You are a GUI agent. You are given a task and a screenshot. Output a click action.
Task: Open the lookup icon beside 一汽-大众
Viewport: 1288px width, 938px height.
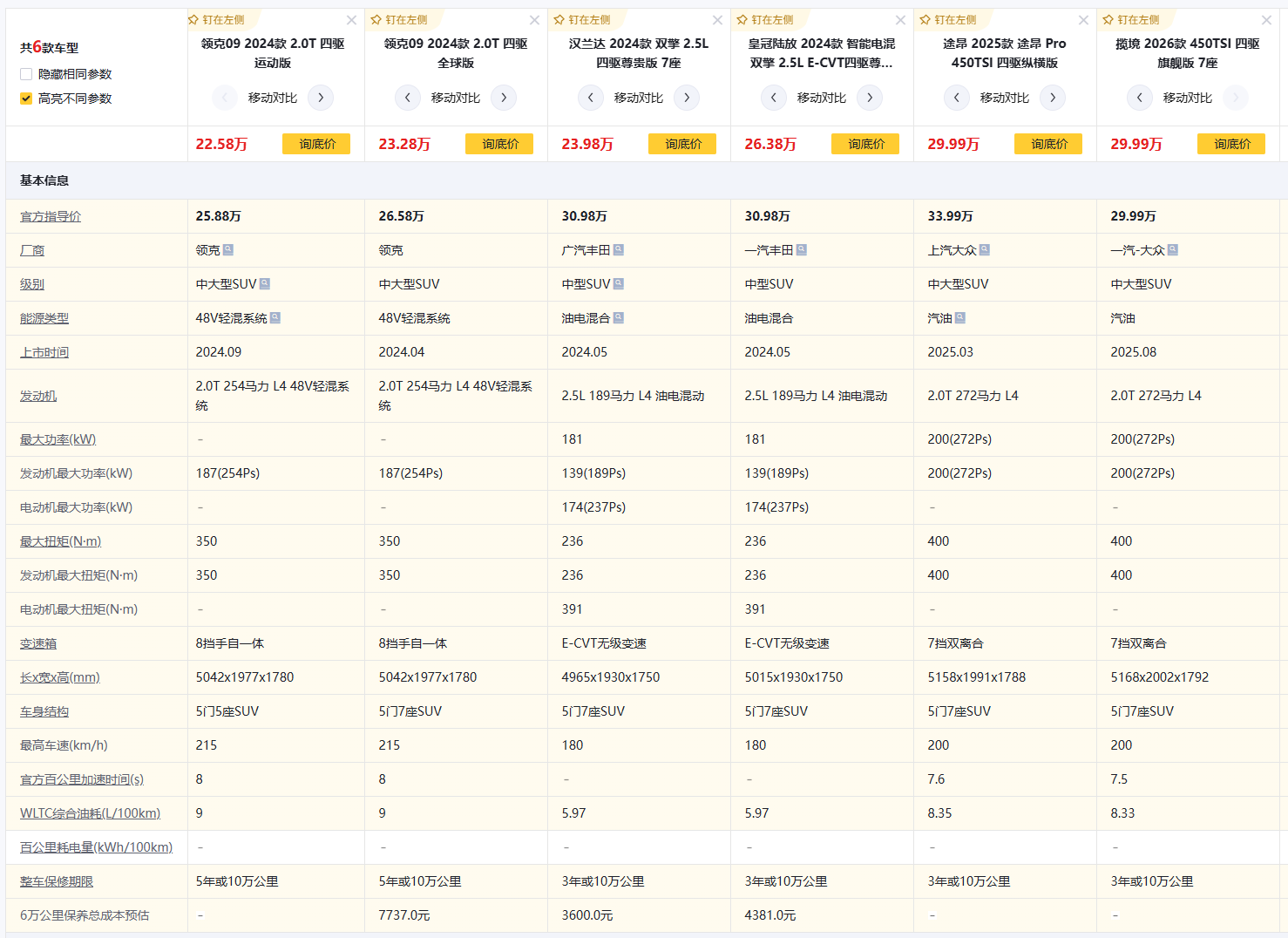tap(1173, 250)
